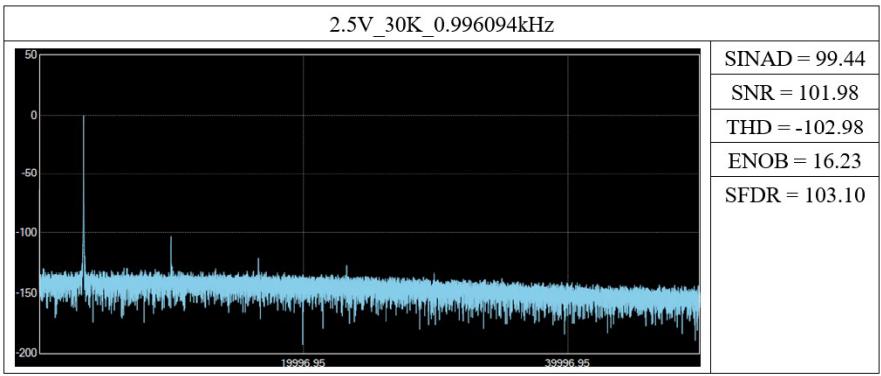The width and height of the screenshot is (881, 376).
Task: Click the THD = -102.98 value
Action: tap(794, 127)
